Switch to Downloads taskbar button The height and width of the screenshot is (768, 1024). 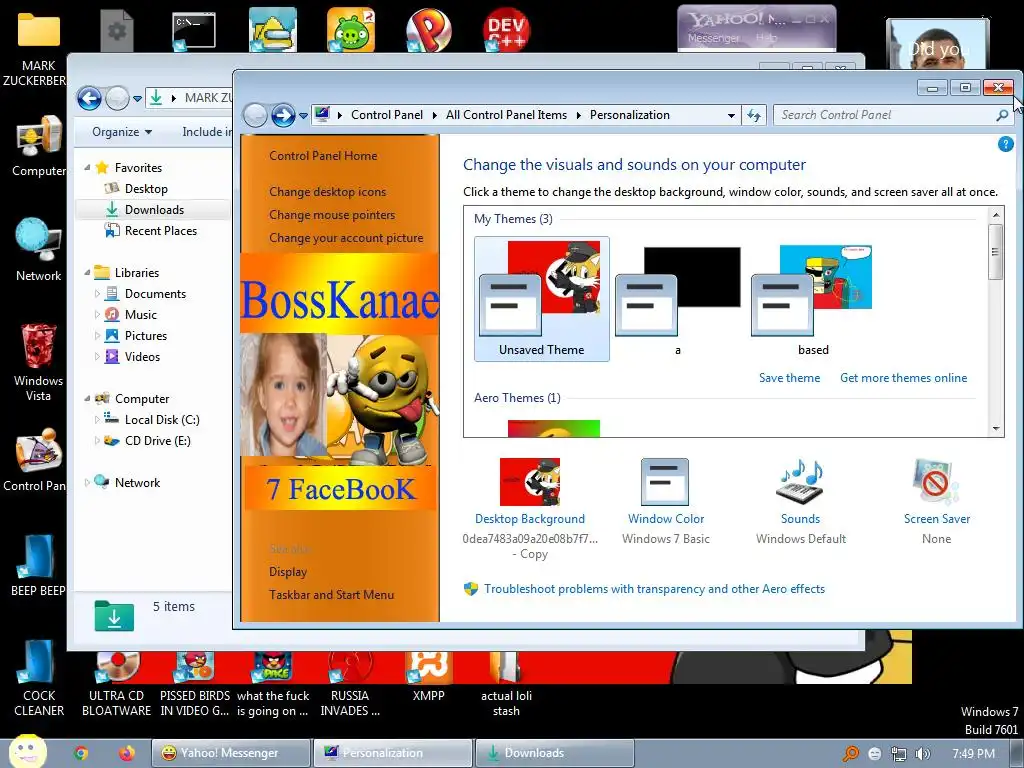tap(555, 753)
